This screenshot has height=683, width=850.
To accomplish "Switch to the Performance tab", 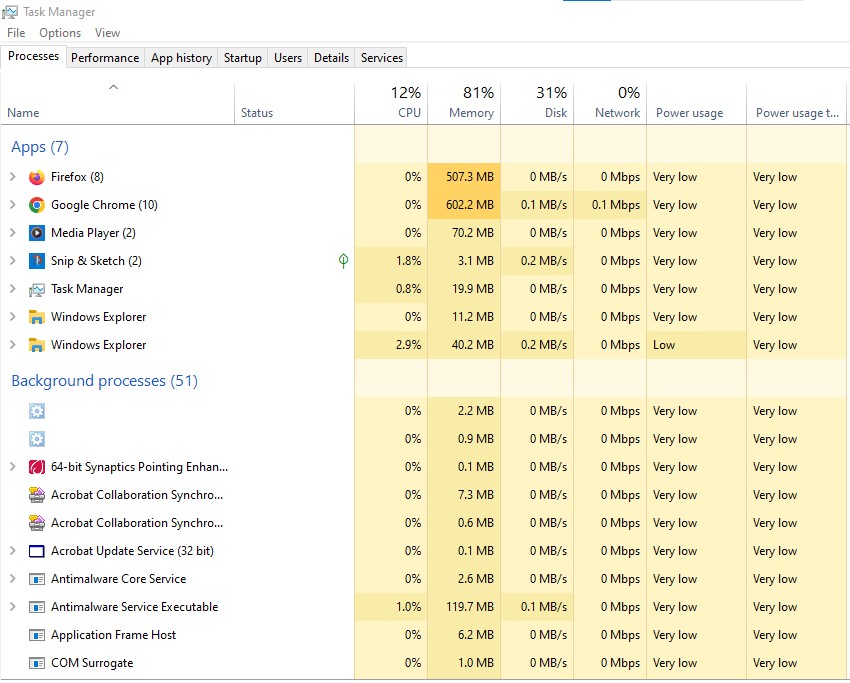I will [x=105, y=58].
